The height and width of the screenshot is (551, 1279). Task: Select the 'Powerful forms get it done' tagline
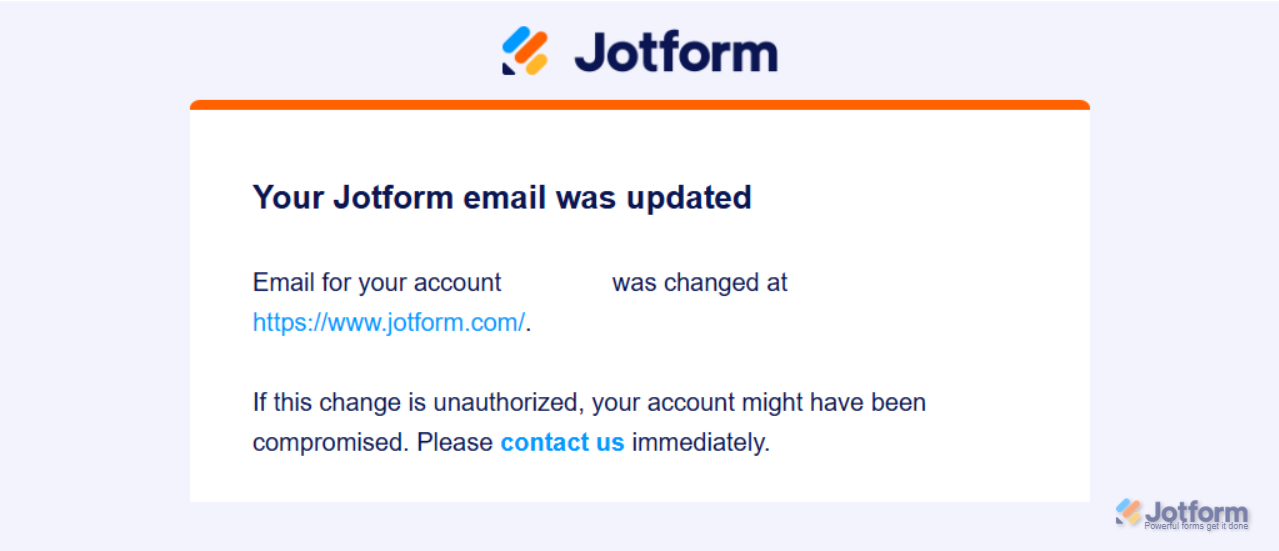pos(1196,526)
